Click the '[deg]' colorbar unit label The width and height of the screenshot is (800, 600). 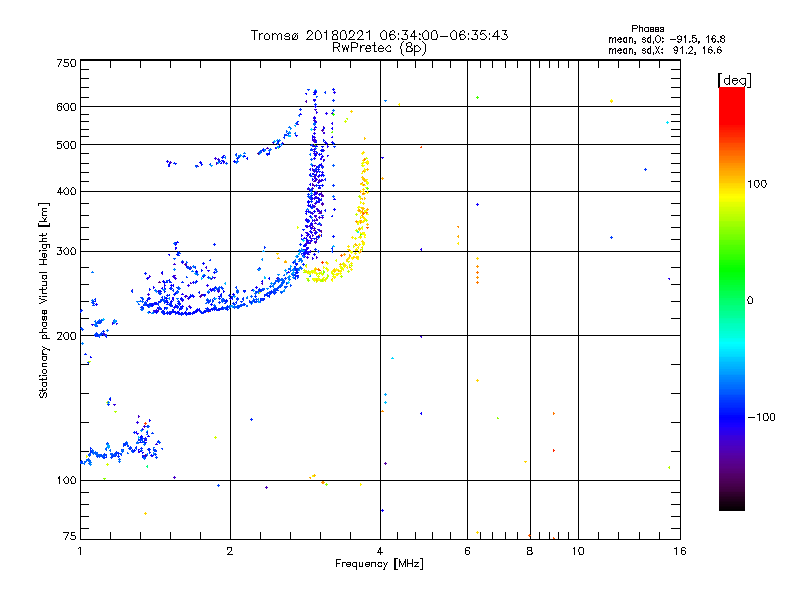click(734, 80)
